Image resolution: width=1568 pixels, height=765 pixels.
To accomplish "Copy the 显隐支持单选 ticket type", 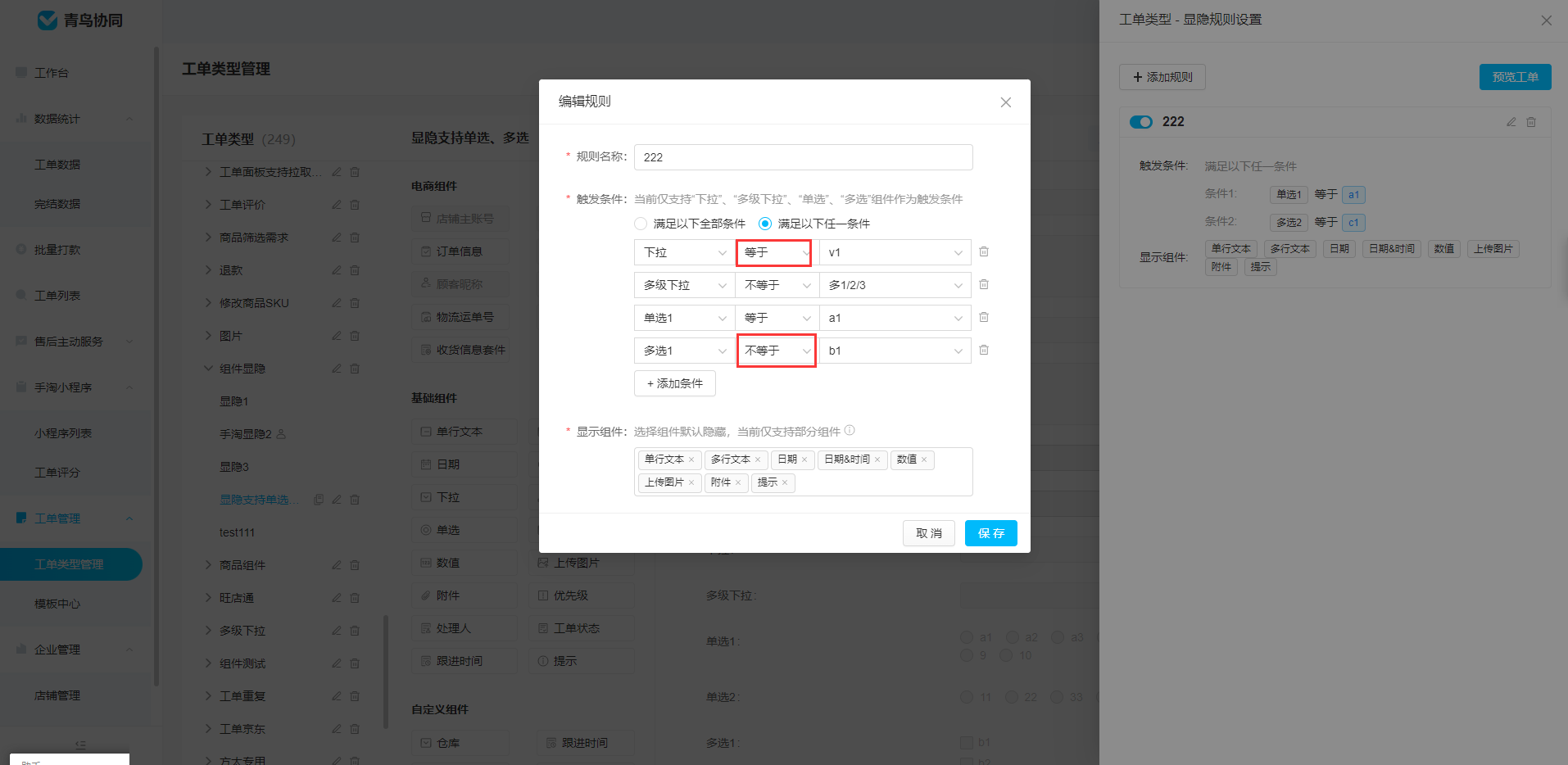I will 319,500.
